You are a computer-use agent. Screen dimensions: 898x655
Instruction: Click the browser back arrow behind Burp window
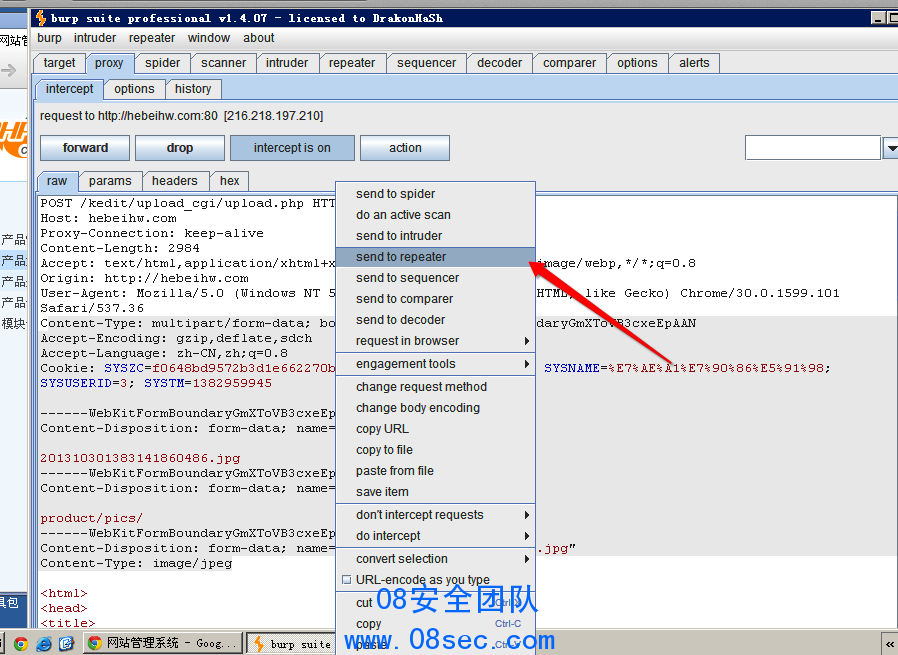(x=9, y=70)
